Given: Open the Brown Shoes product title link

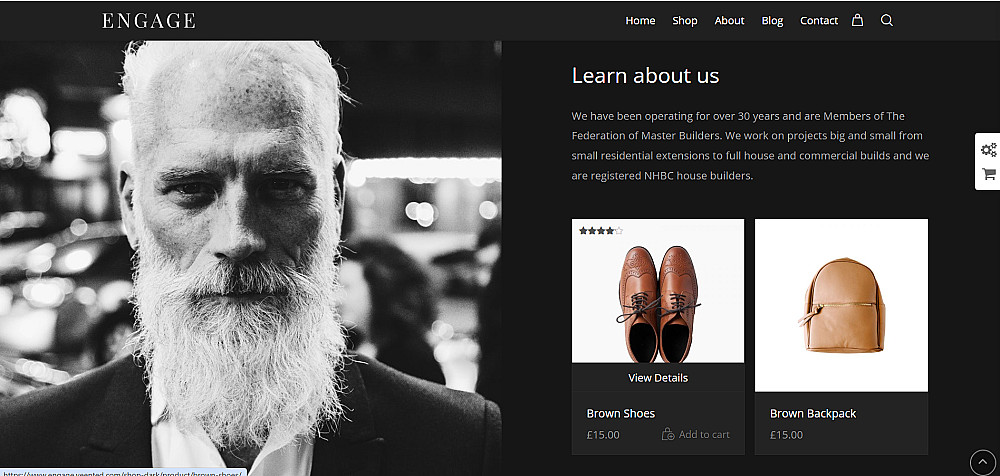Looking at the screenshot, I should tap(621, 413).
